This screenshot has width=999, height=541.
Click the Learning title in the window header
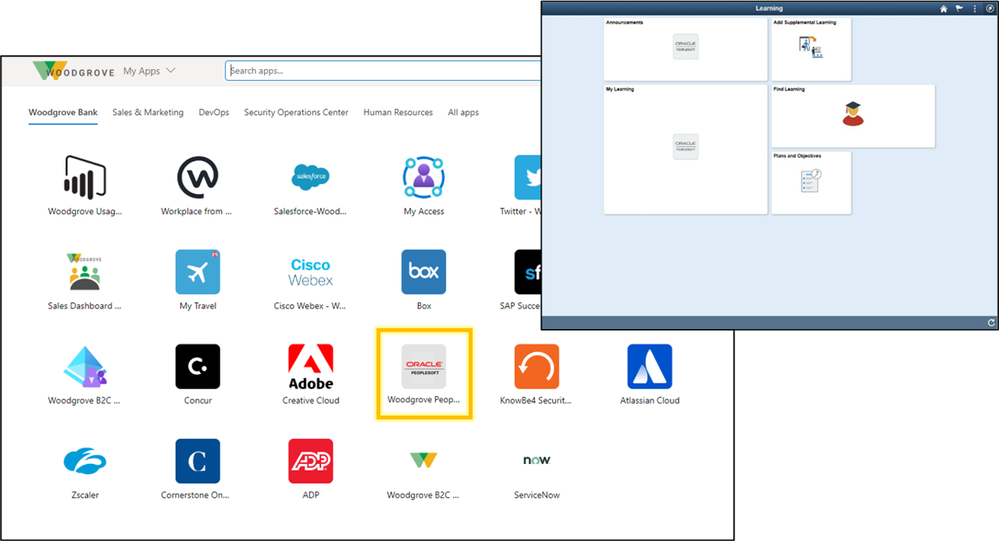pos(769,8)
